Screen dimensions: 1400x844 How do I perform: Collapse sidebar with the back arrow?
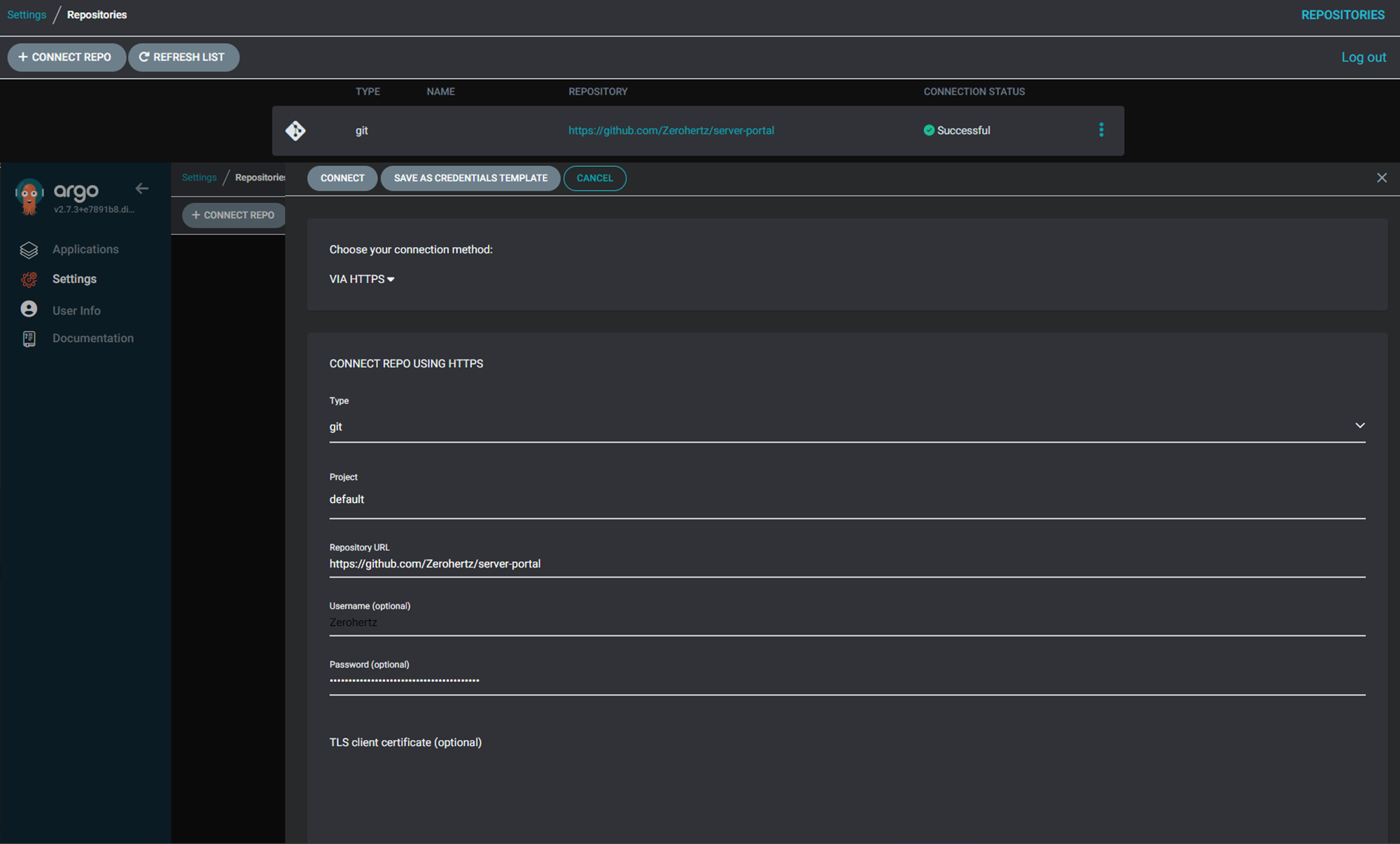click(142, 188)
